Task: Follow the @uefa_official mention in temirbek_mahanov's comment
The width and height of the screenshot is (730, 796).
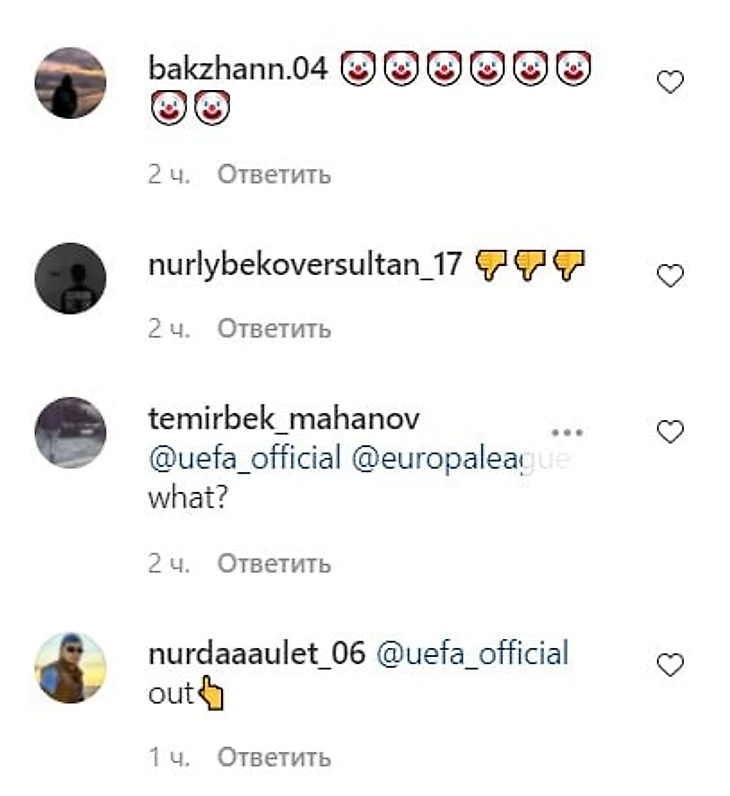Action: (245, 459)
